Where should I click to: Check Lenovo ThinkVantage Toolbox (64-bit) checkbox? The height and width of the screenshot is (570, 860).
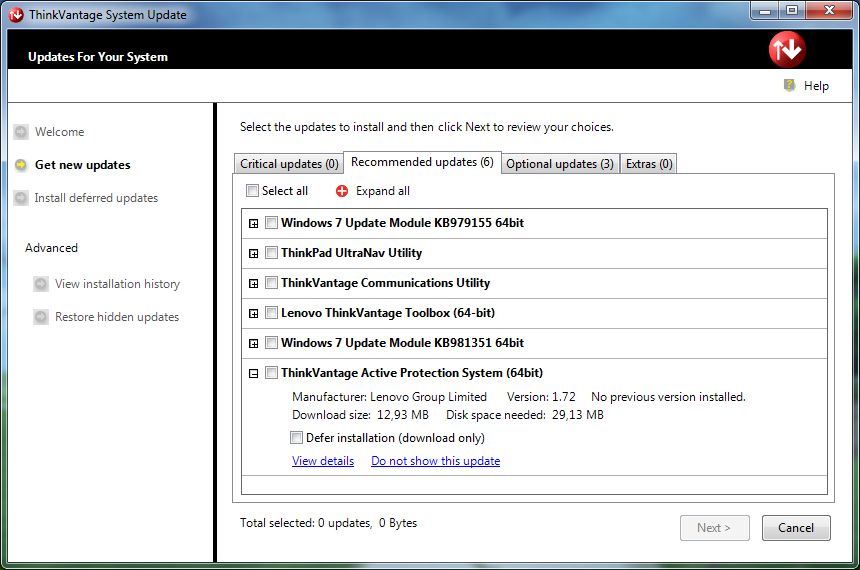point(271,312)
